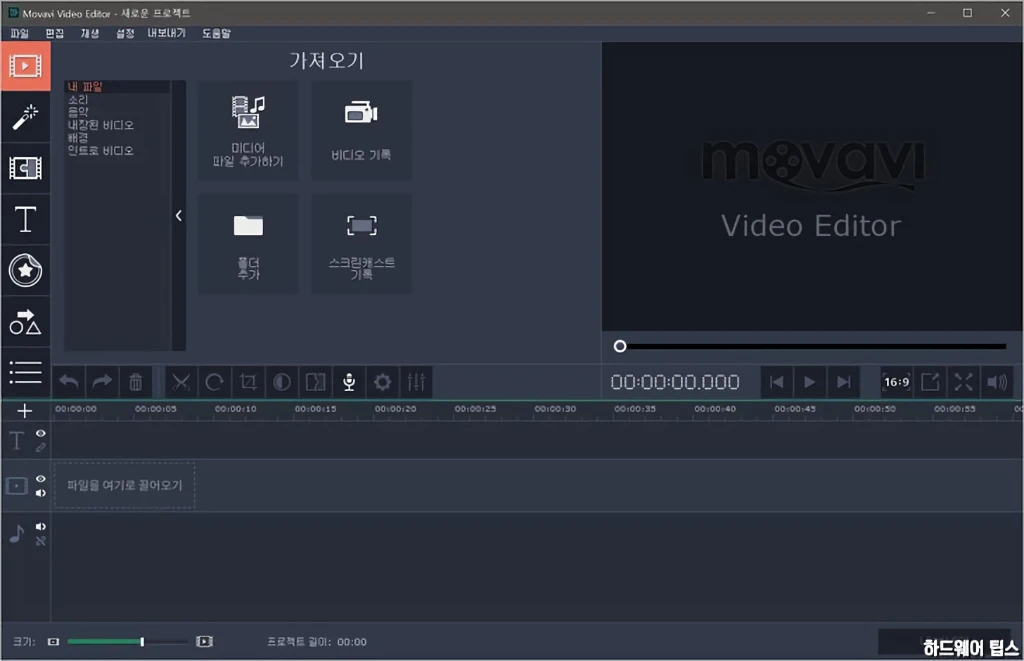The image size is (1024, 661).
Task: Open the Titles text tab
Action: [x=25, y=219]
